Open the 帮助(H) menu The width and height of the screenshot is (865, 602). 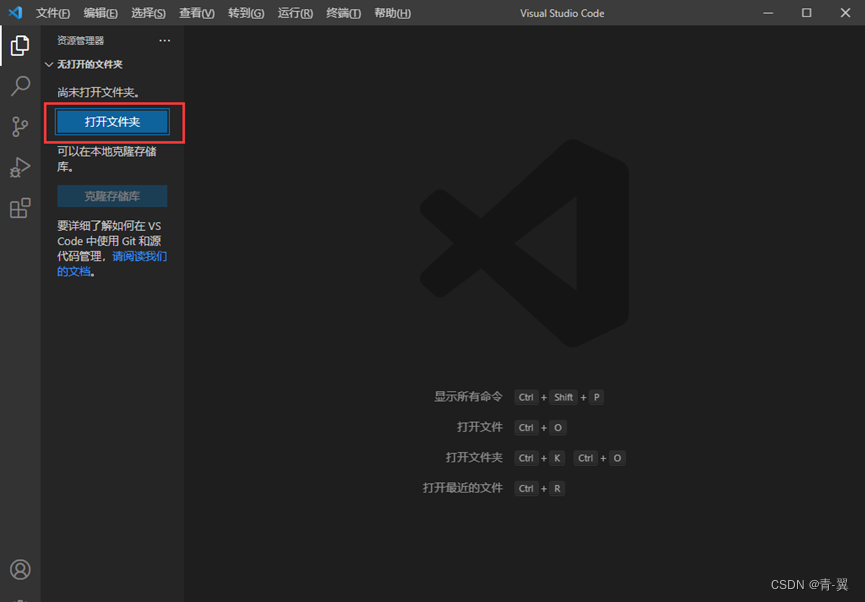(x=392, y=13)
